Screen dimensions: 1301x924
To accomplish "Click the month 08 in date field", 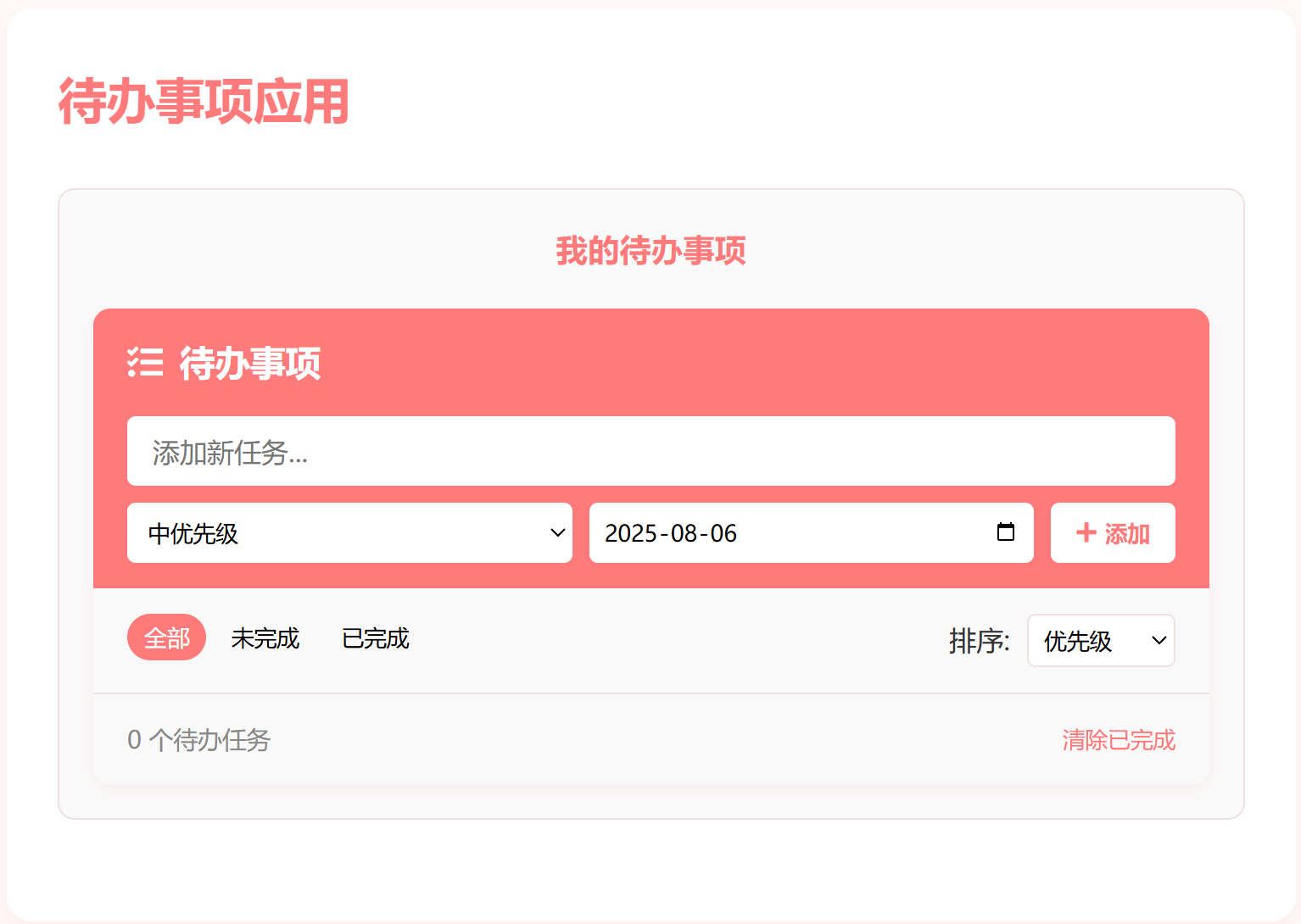I will coord(684,533).
